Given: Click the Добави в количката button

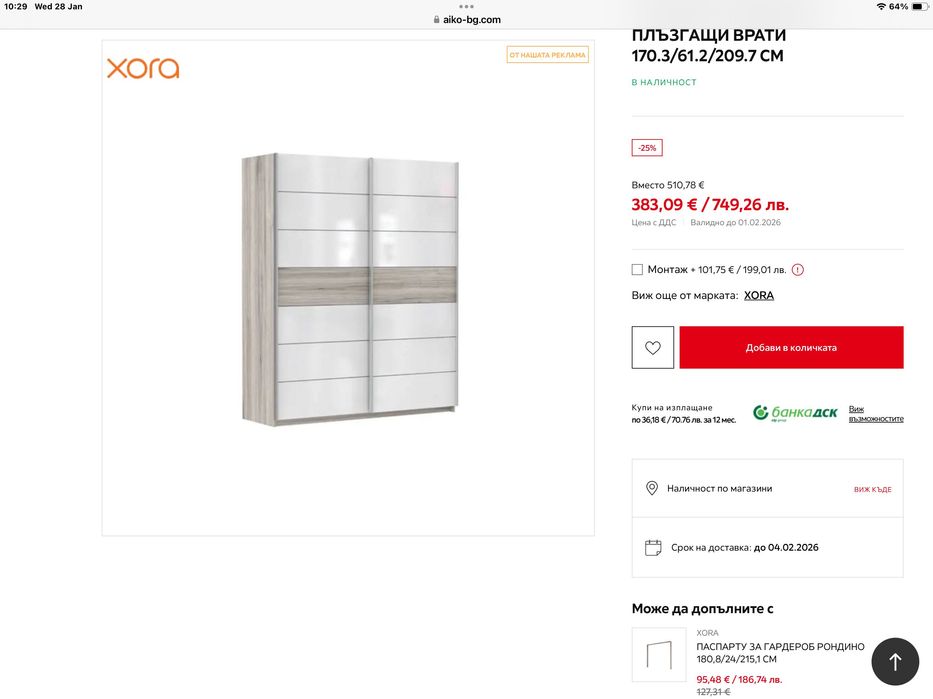Looking at the screenshot, I should click(791, 347).
